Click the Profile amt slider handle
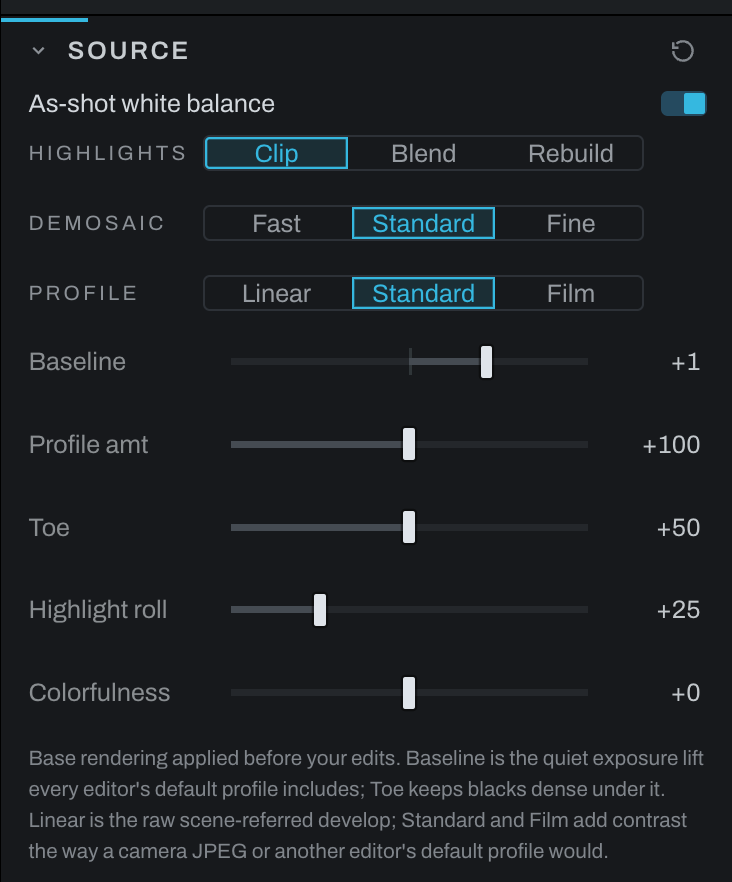 click(x=409, y=444)
